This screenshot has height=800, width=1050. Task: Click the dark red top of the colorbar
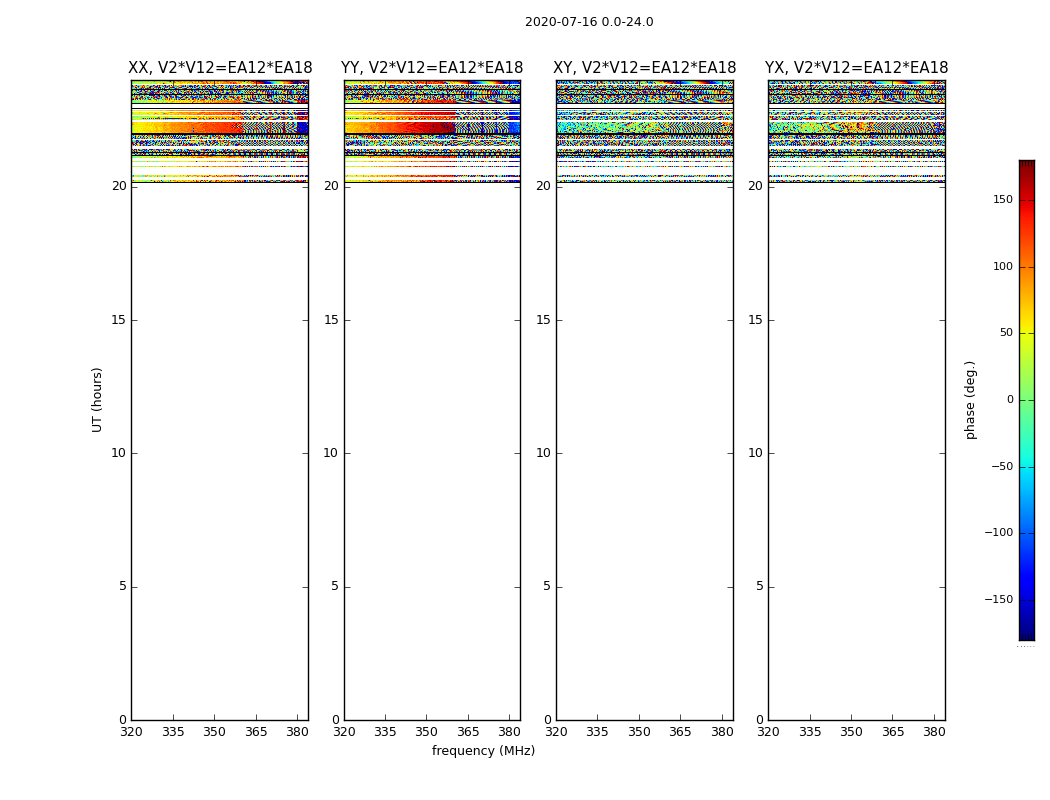[x=1026, y=166]
